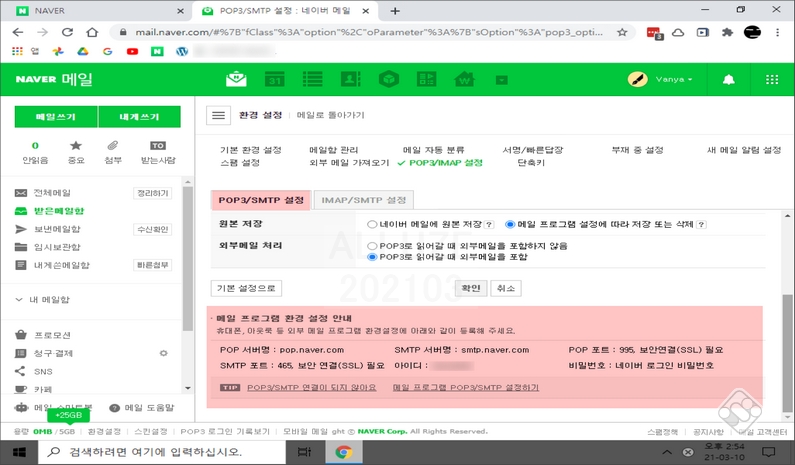Screen dimensions: 795x465
Task: Select 네이버 메일에 원본 저장 radio
Action: click(372, 224)
